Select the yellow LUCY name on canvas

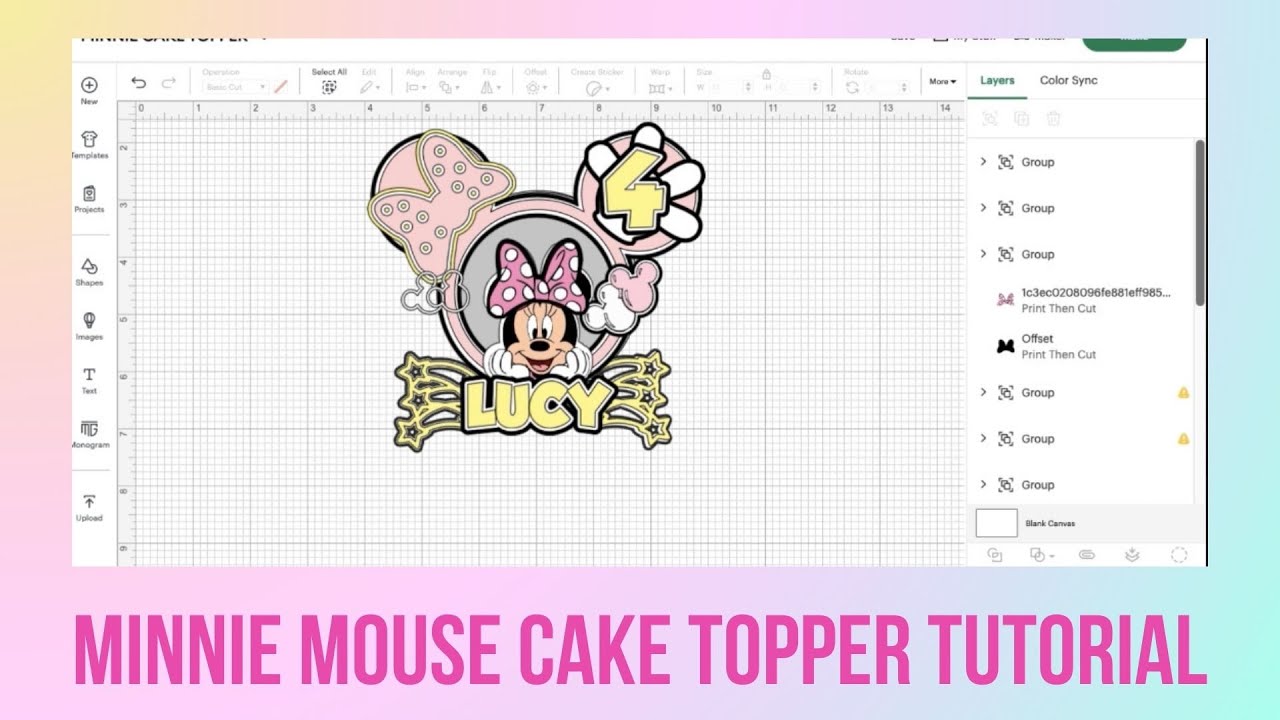click(535, 403)
